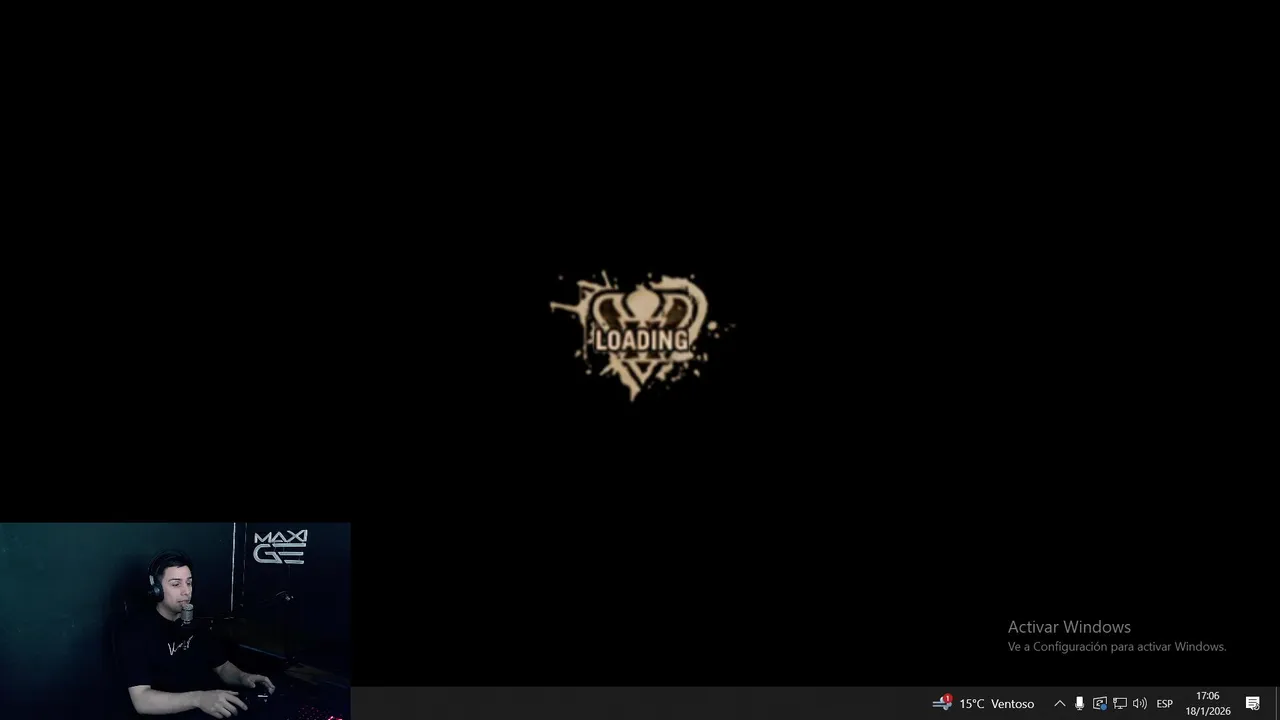Click the streamer webcam overlay
This screenshot has width=1280, height=720.
175,621
